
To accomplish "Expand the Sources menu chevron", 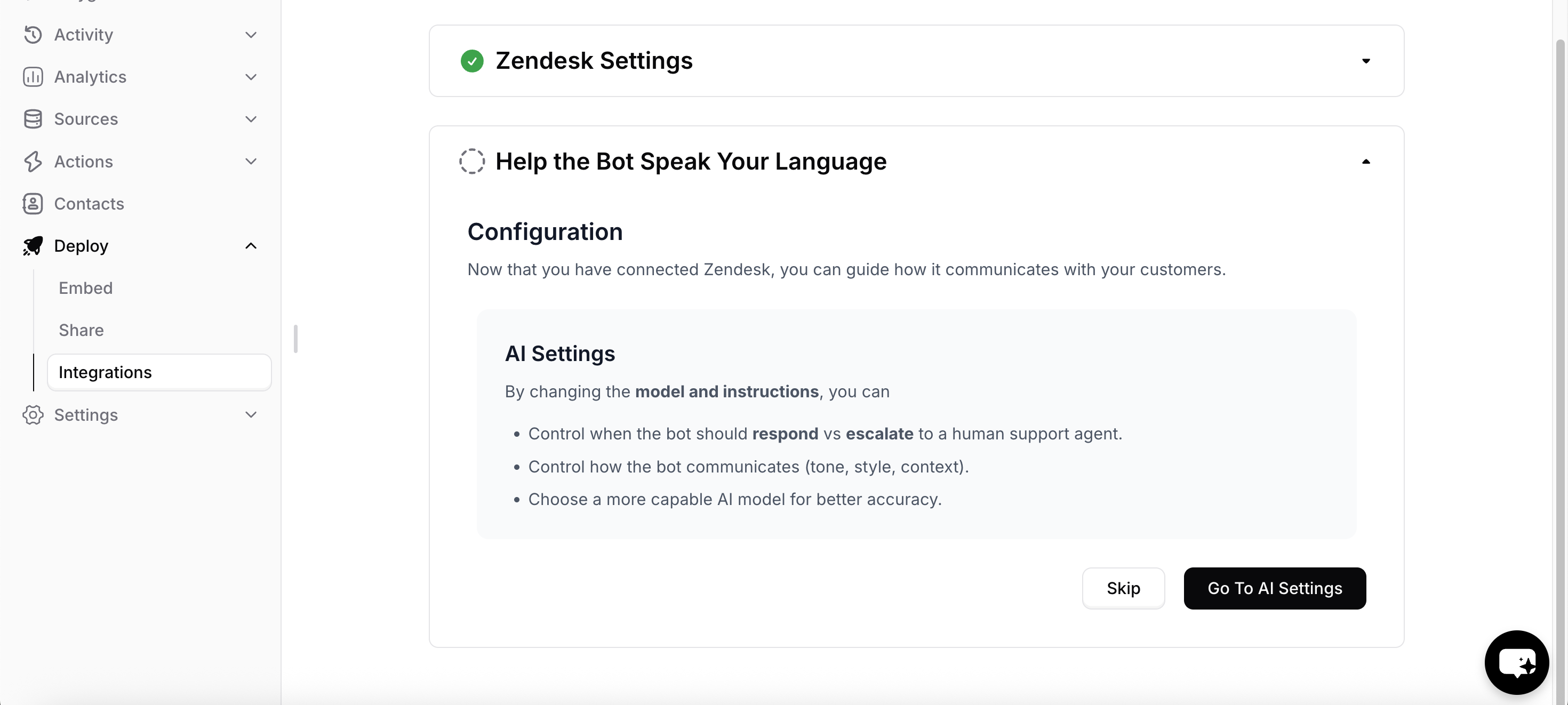I will click(x=251, y=119).
